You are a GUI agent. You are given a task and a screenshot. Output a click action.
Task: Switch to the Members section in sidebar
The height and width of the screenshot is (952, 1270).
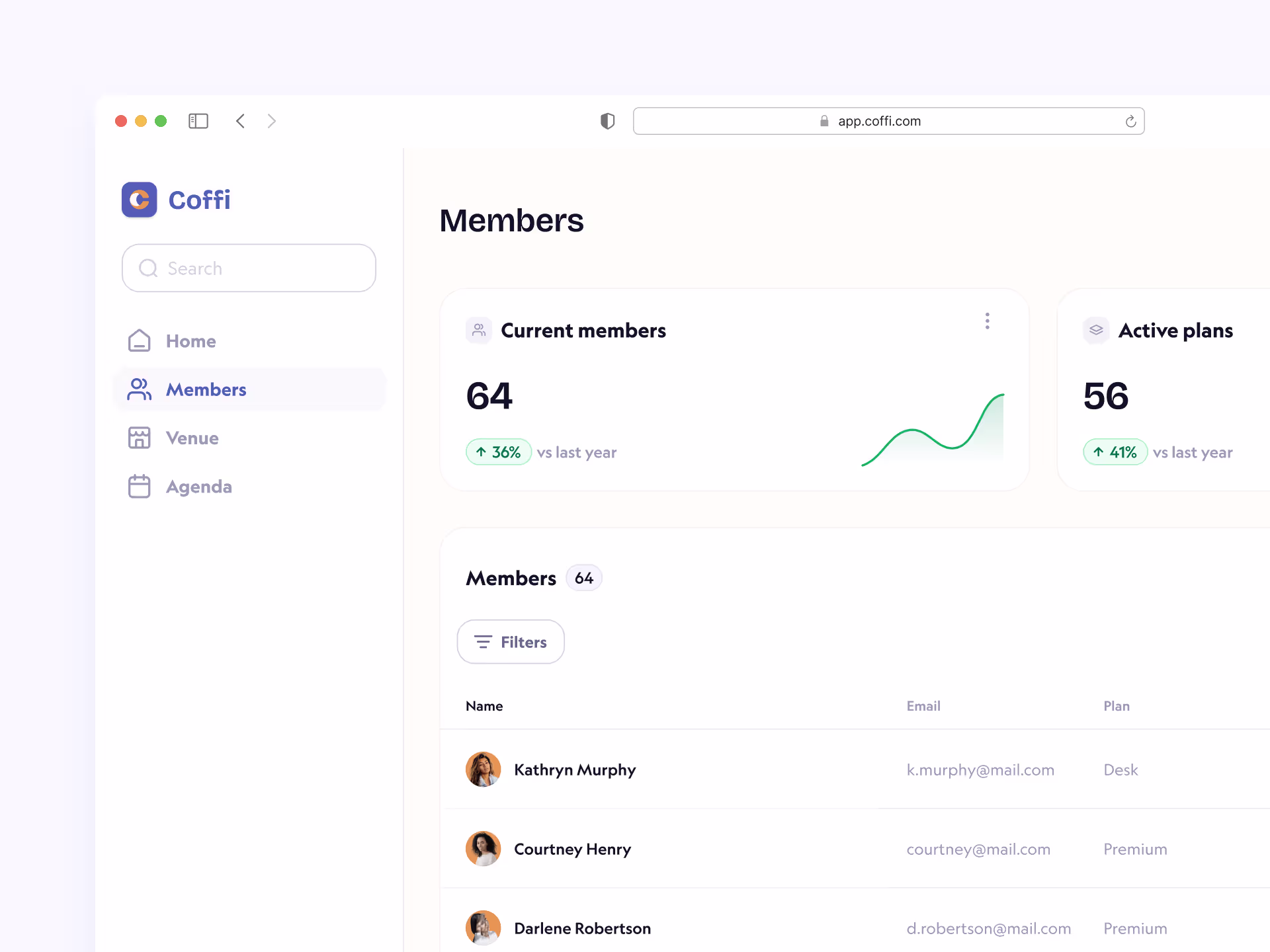206,389
